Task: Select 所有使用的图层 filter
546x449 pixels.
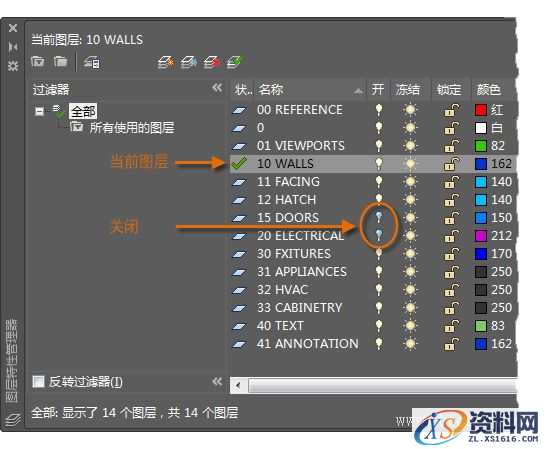Action: click(x=132, y=128)
